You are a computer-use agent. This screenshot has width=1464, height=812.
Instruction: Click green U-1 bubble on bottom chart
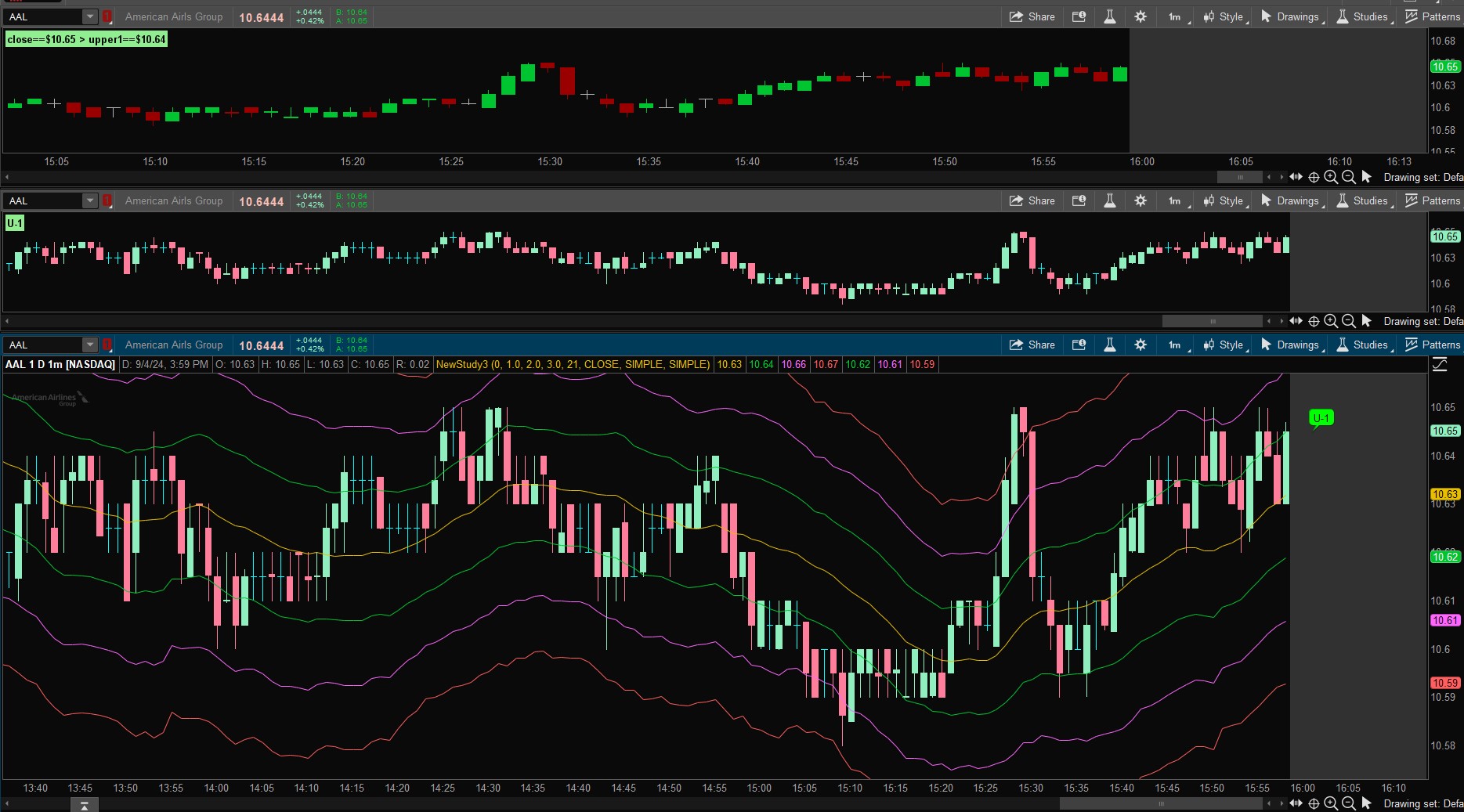click(x=1321, y=418)
